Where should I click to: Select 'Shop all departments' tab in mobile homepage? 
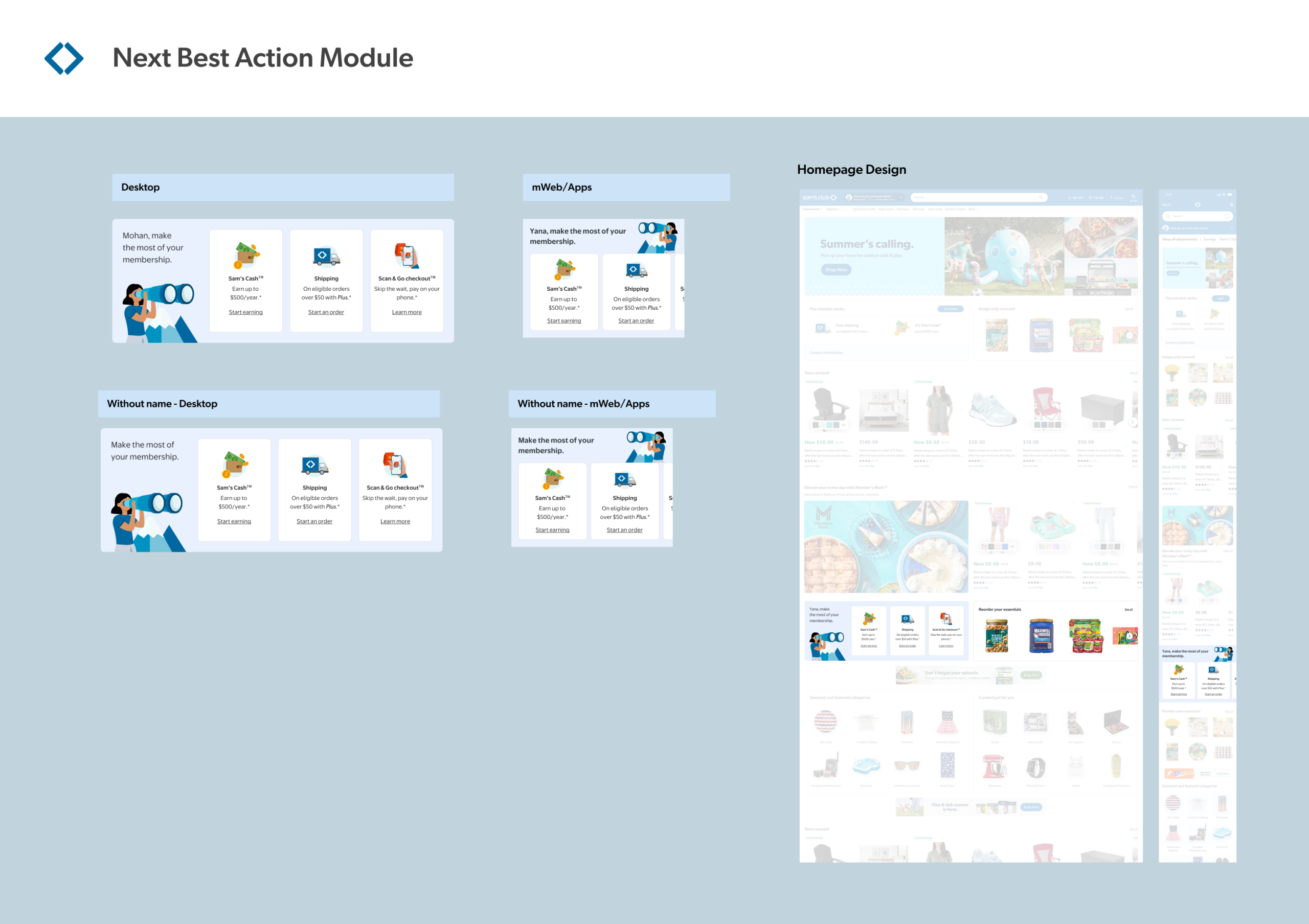click(1180, 239)
